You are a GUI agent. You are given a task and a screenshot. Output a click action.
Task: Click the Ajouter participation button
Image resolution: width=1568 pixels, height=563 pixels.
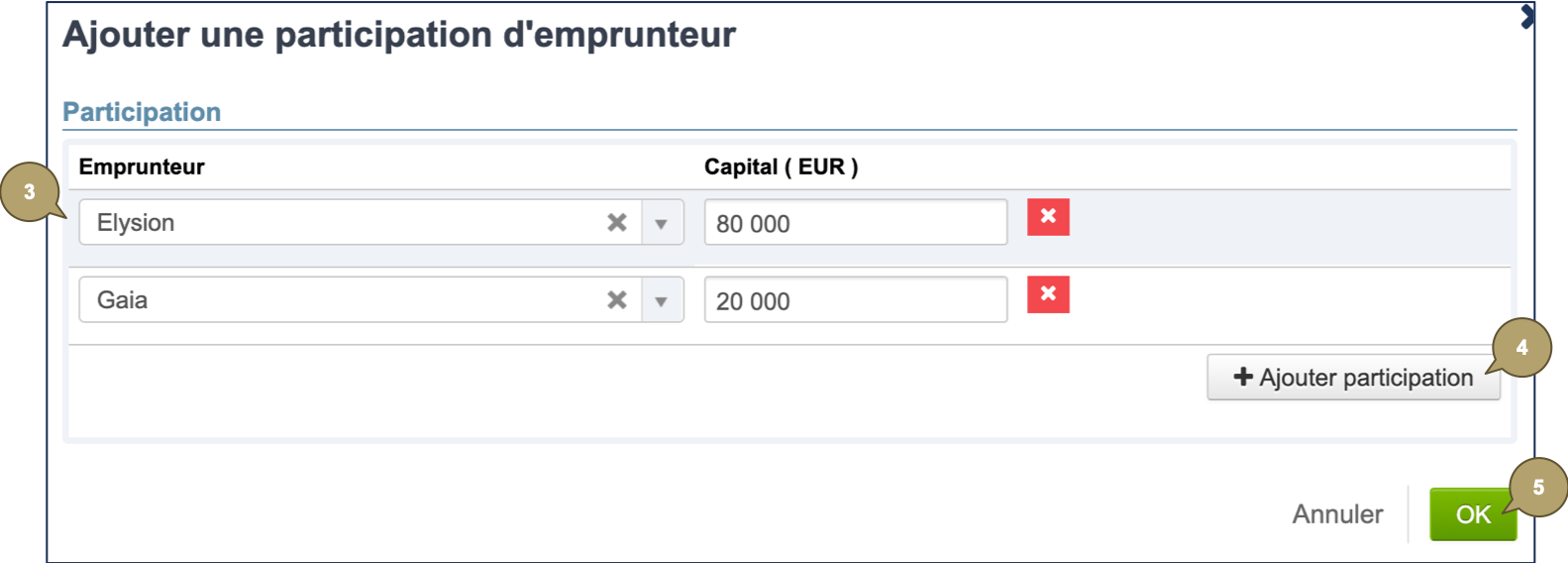tap(1352, 378)
